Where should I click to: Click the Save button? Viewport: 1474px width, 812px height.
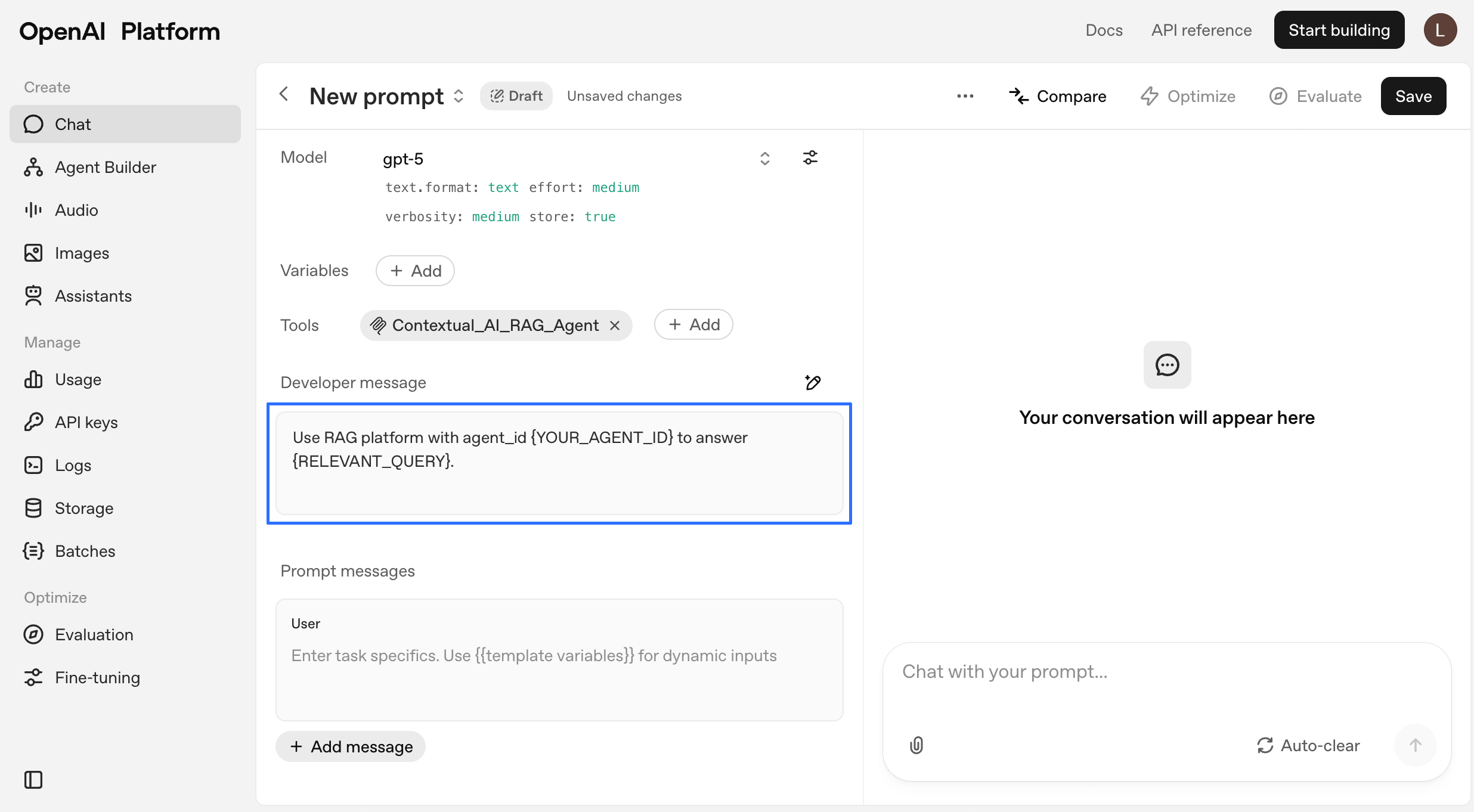(1413, 96)
